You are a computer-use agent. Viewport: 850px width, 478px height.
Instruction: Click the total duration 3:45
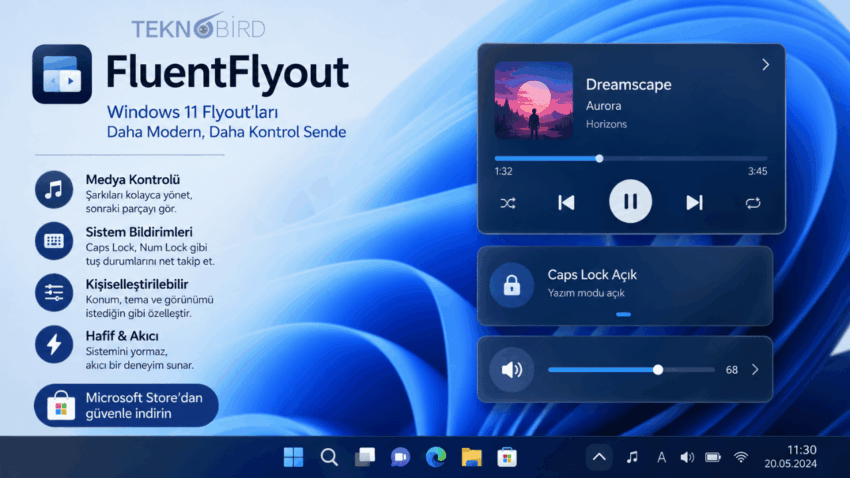(x=757, y=171)
